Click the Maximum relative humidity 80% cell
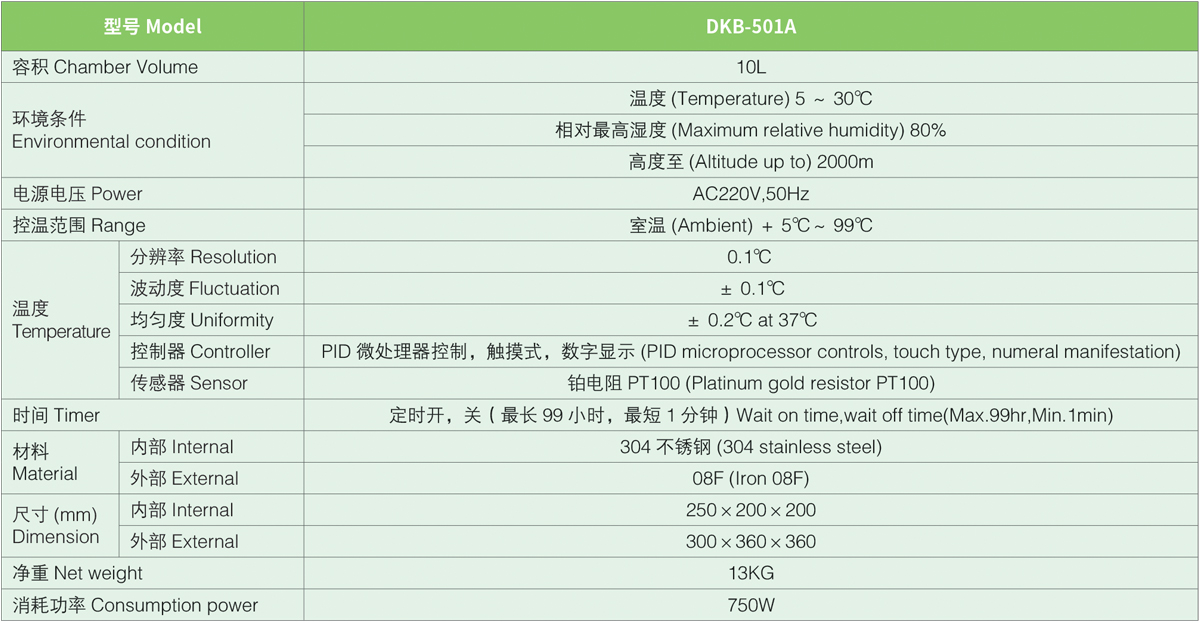1200x623 pixels. pos(750,130)
